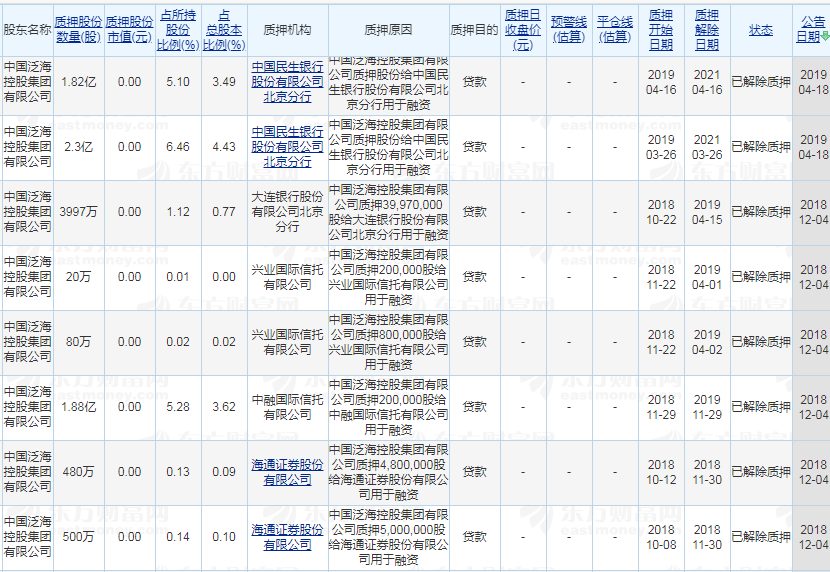Click the 质押机构 column header

[x=287, y=30]
